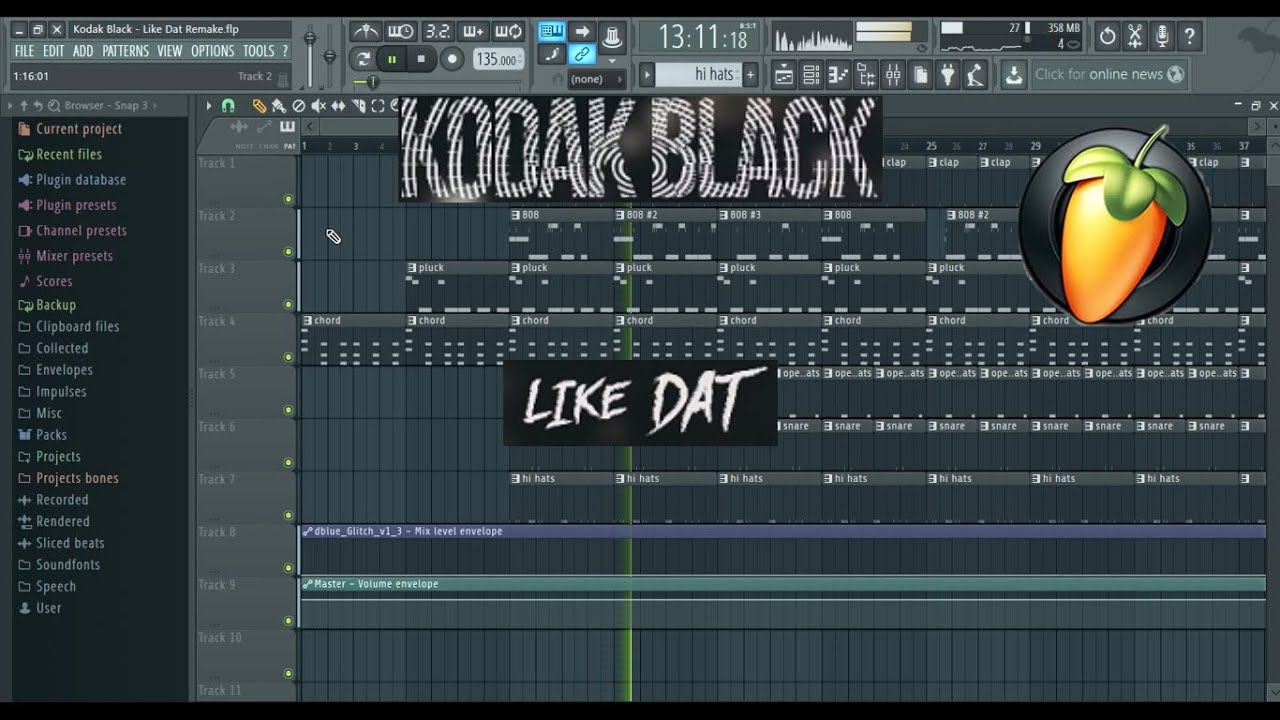Screen dimensions: 1280x720
Task: Open the Mixer view
Action: 893,74
